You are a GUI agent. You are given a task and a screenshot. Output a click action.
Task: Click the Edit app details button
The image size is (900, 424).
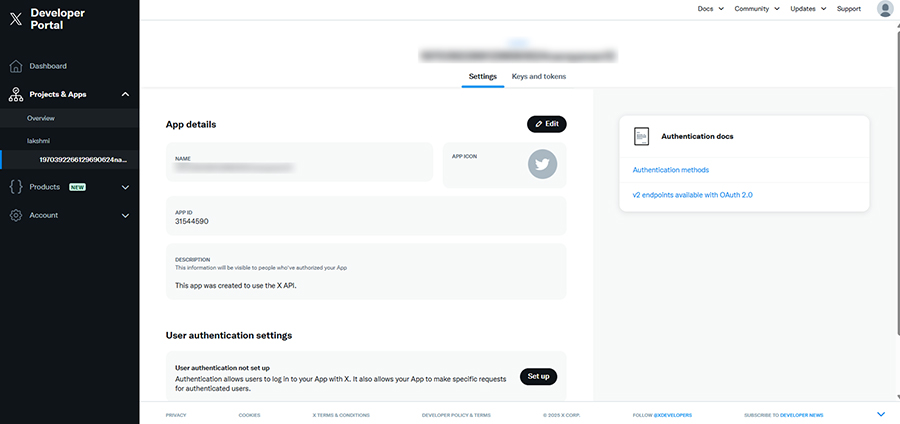click(547, 124)
